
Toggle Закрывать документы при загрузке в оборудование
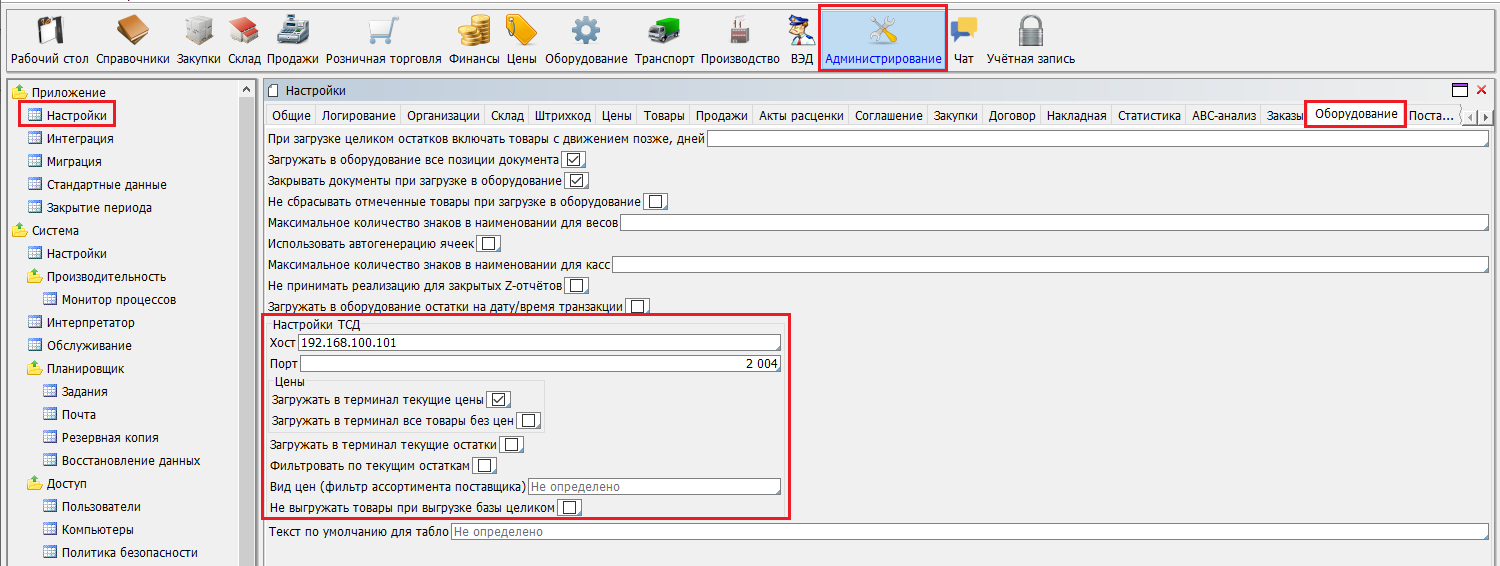[575, 181]
